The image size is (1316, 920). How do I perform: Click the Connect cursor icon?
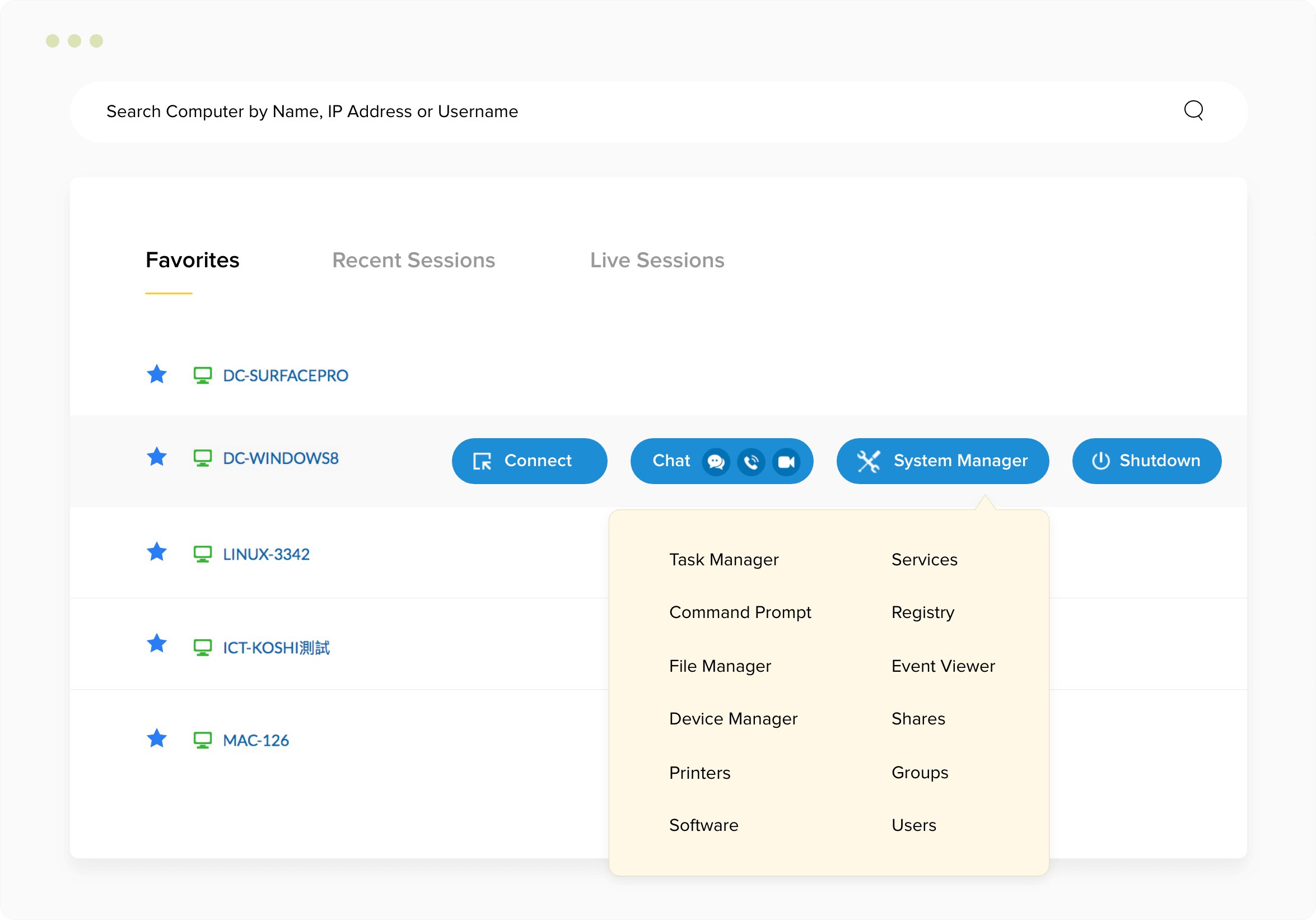coord(482,461)
